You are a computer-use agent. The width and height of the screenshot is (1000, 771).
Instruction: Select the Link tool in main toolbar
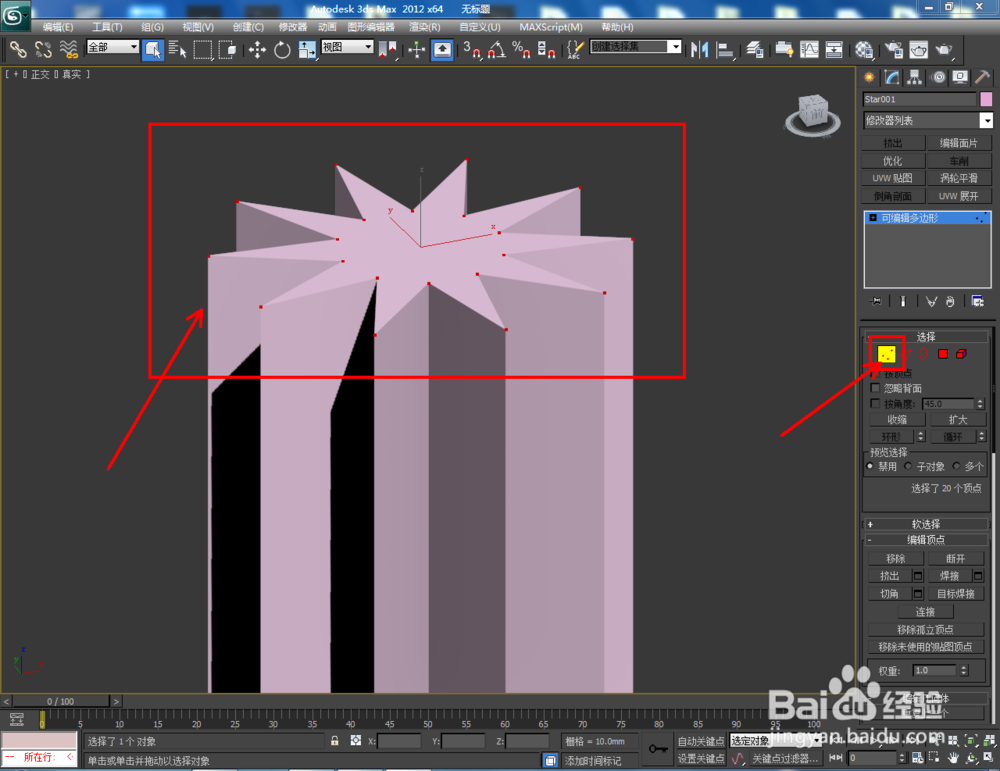(x=18, y=49)
